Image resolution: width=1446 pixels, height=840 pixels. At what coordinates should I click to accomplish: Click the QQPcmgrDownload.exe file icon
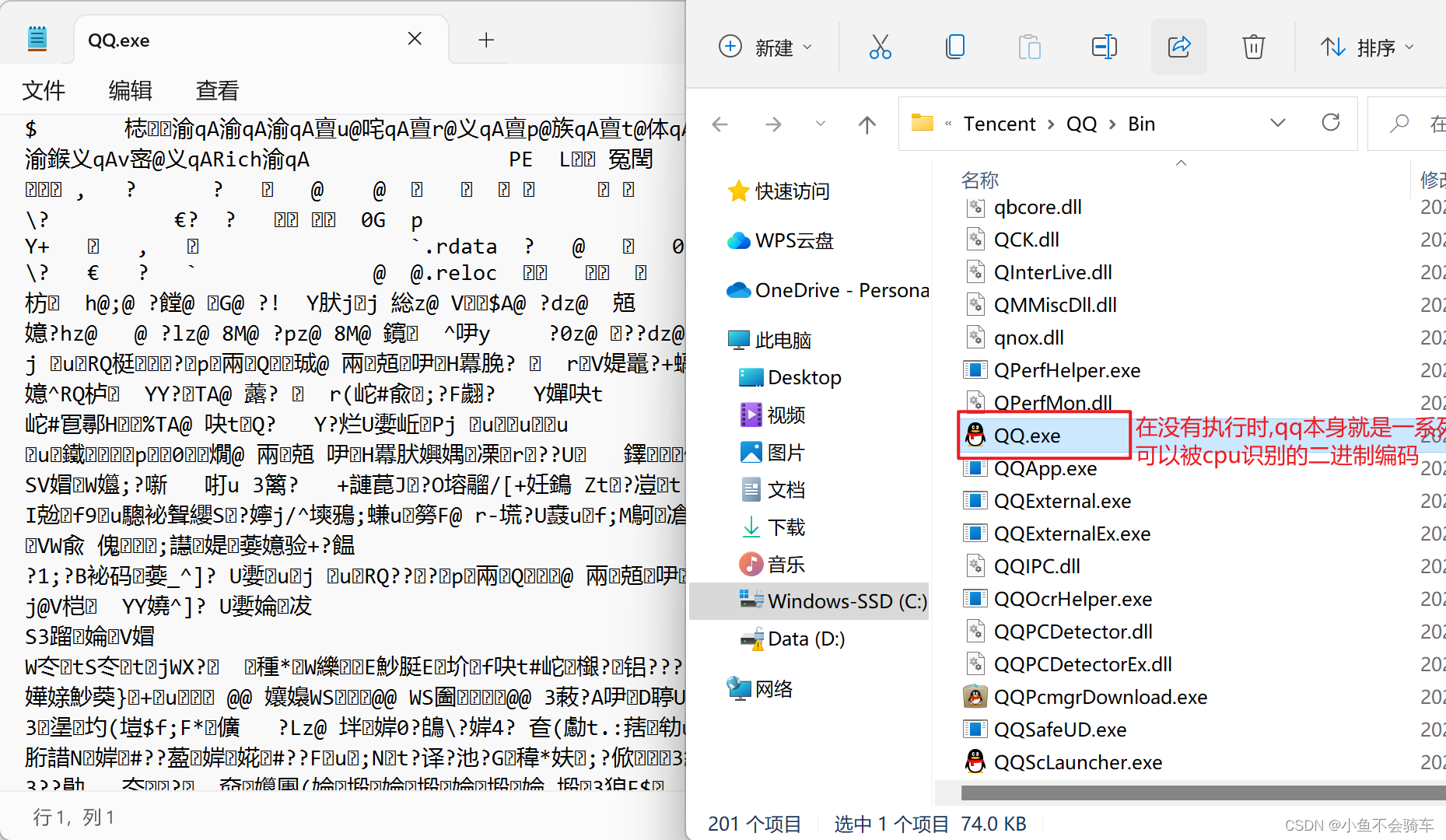[x=975, y=697]
